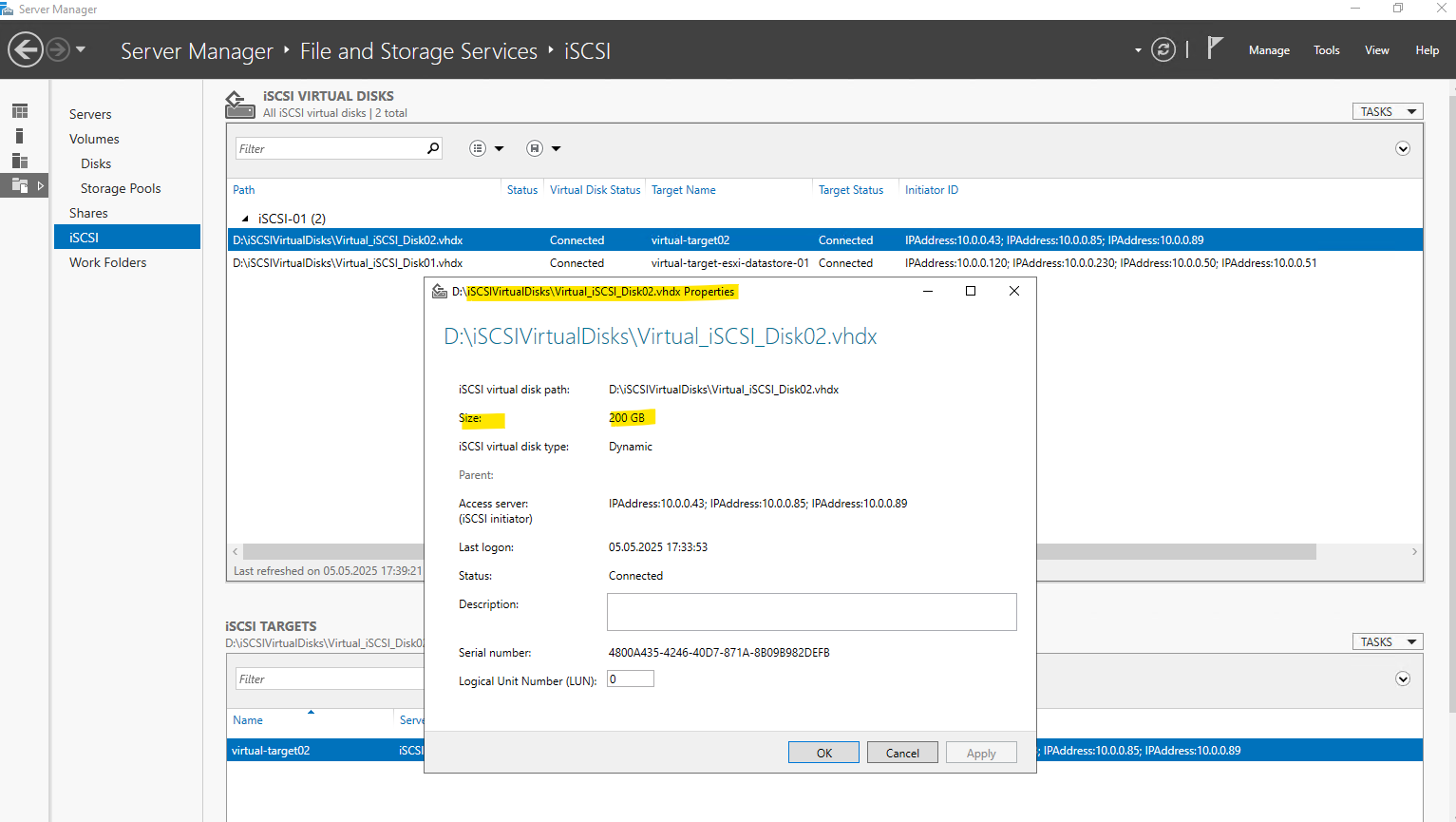Click the 200 GB size value
Image resolution: width=1456 pixels, height=822 pixels.
pyautogui.click(x=627, y=418)
